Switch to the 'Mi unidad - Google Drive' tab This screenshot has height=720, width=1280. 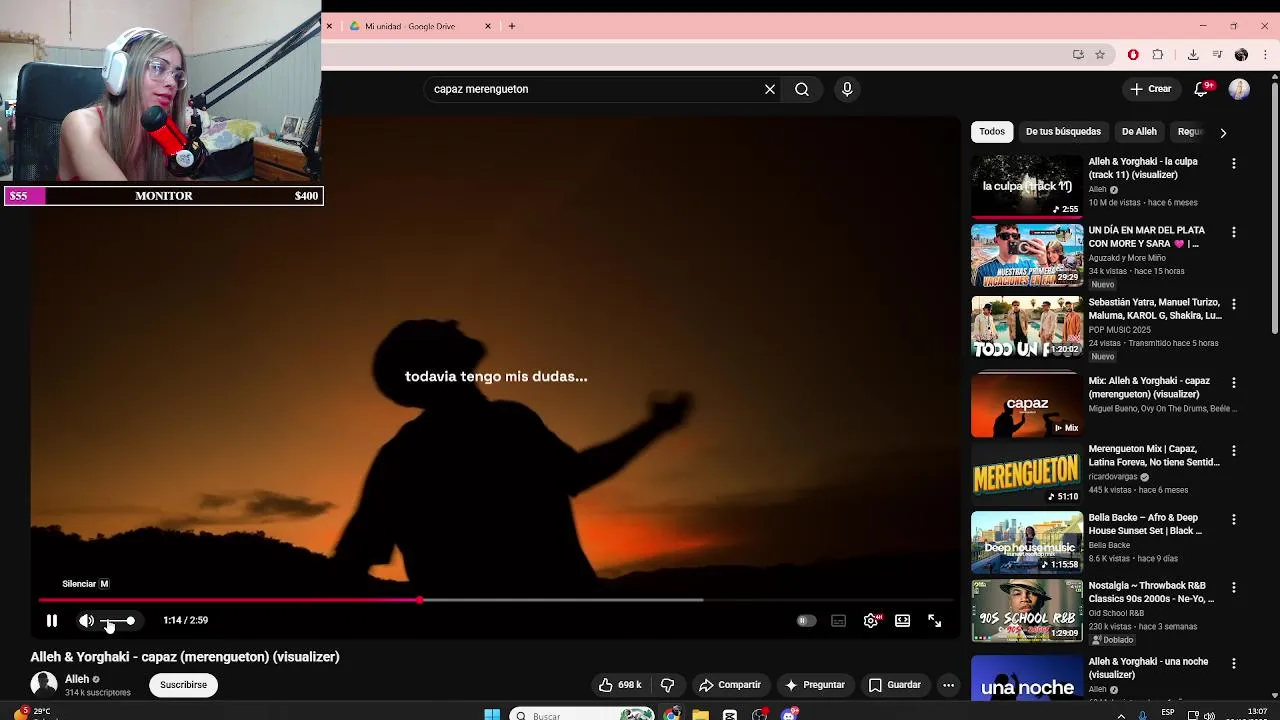(x=410, y=26)
